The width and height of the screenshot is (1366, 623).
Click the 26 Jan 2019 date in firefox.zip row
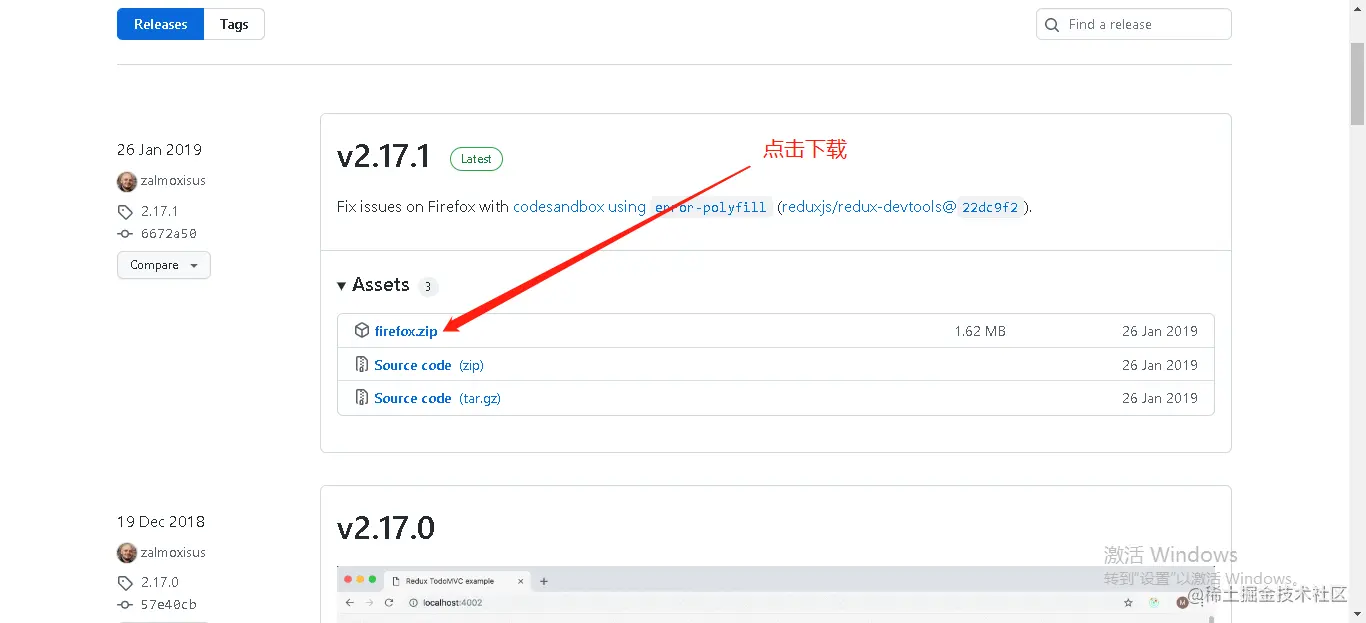click(1160, 331)
